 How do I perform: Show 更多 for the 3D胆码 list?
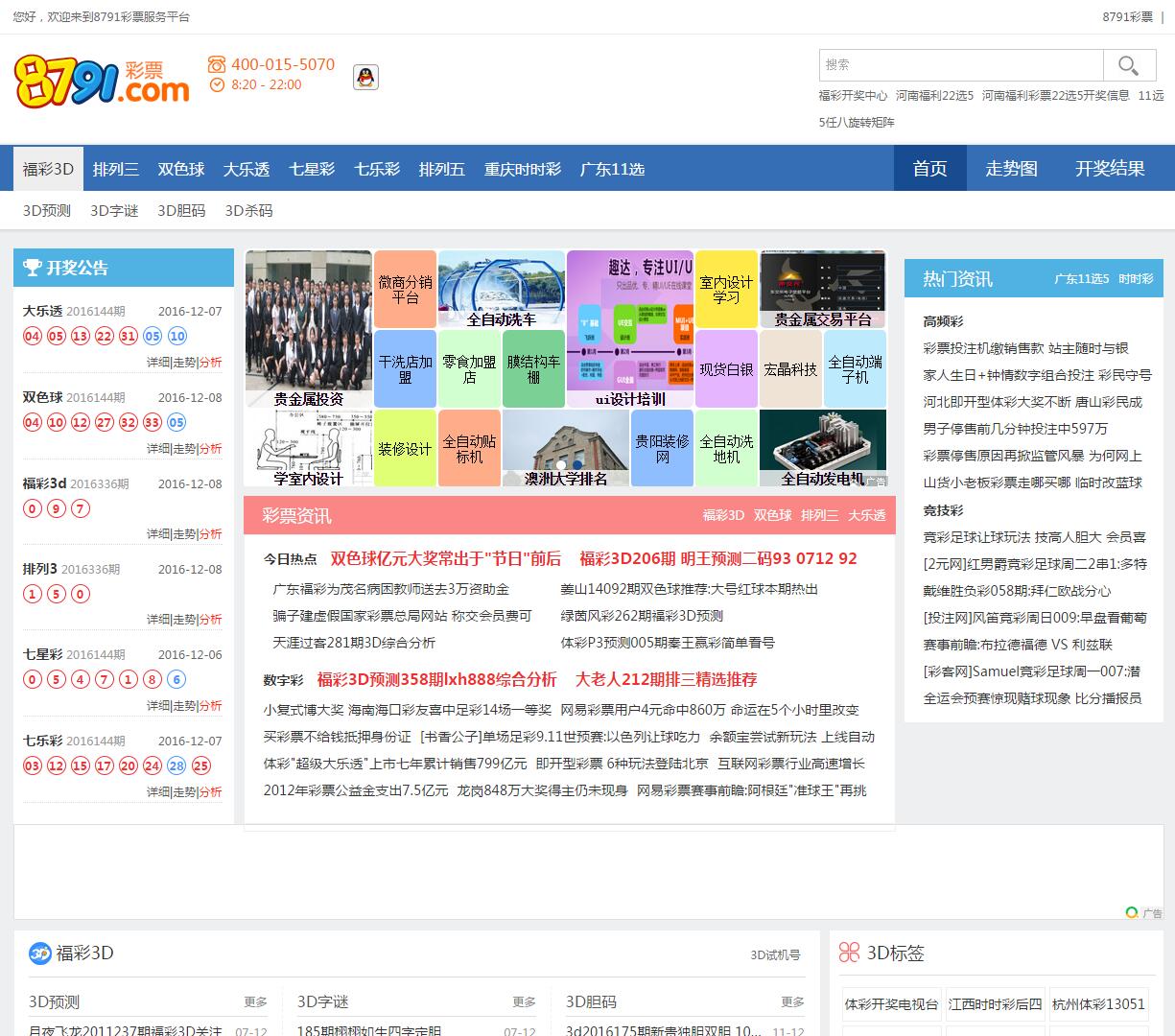coord(792,1001)
